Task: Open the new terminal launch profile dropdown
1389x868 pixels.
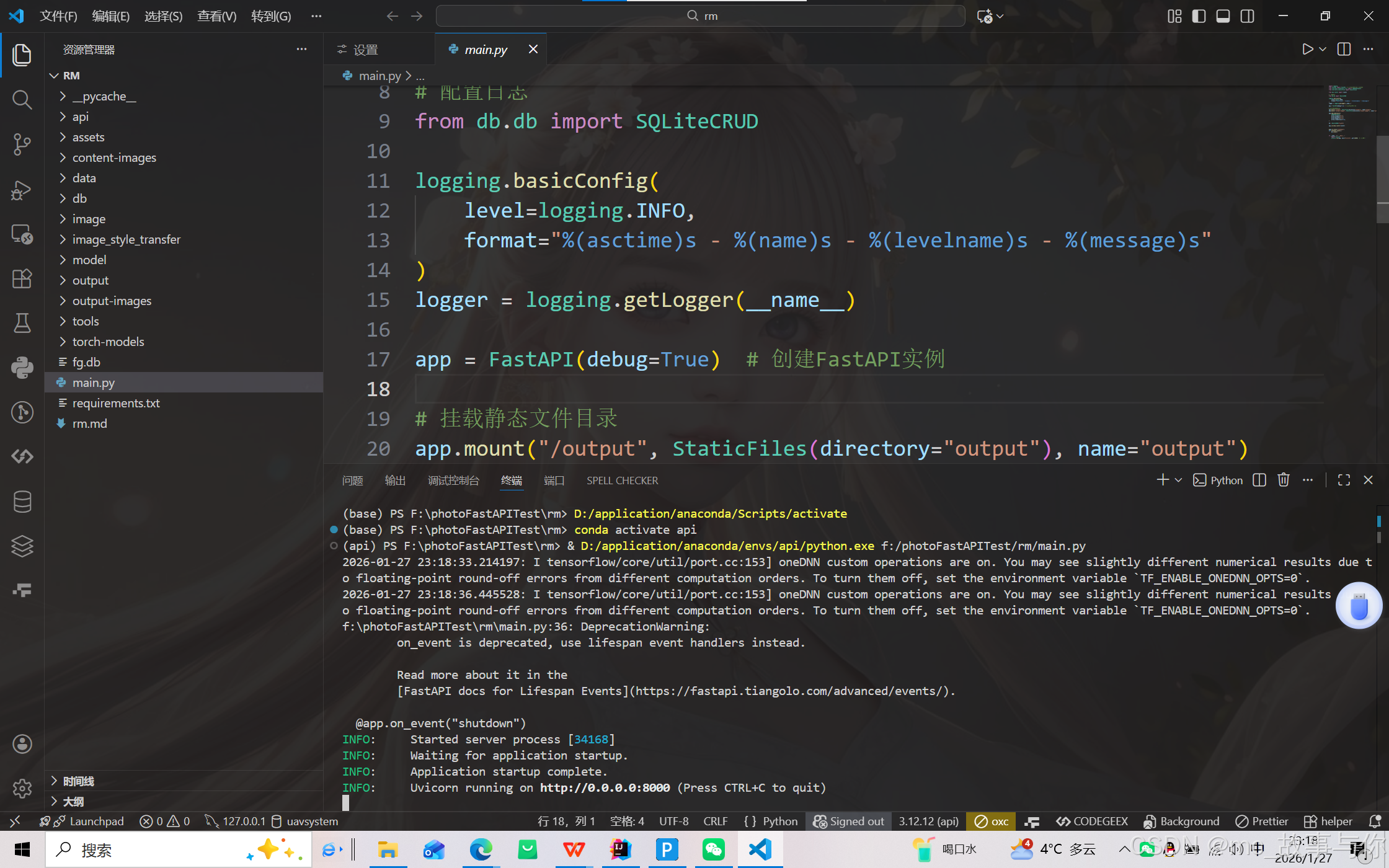Action: coord(1179,480)
